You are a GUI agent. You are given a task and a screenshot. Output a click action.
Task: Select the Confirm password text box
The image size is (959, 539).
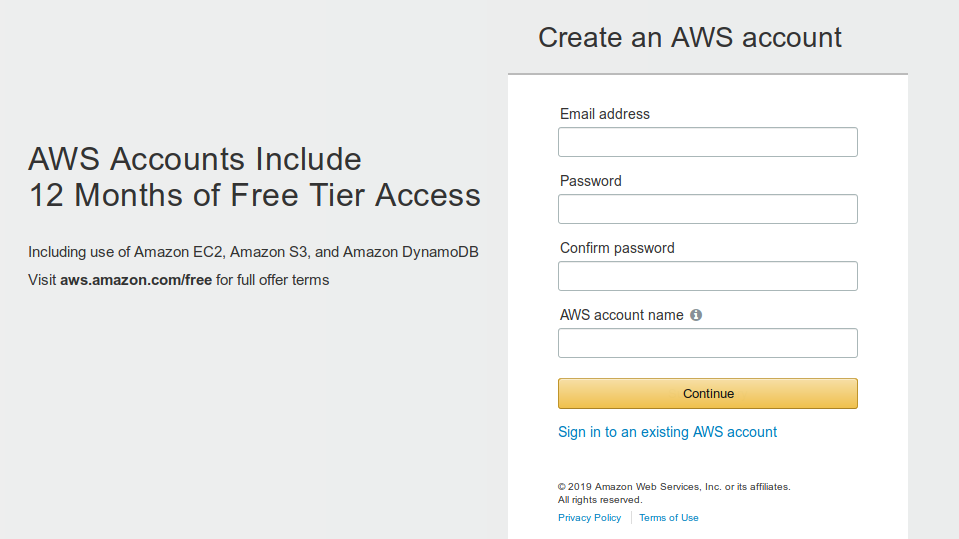pyautogui.click(x=708, y=276)
